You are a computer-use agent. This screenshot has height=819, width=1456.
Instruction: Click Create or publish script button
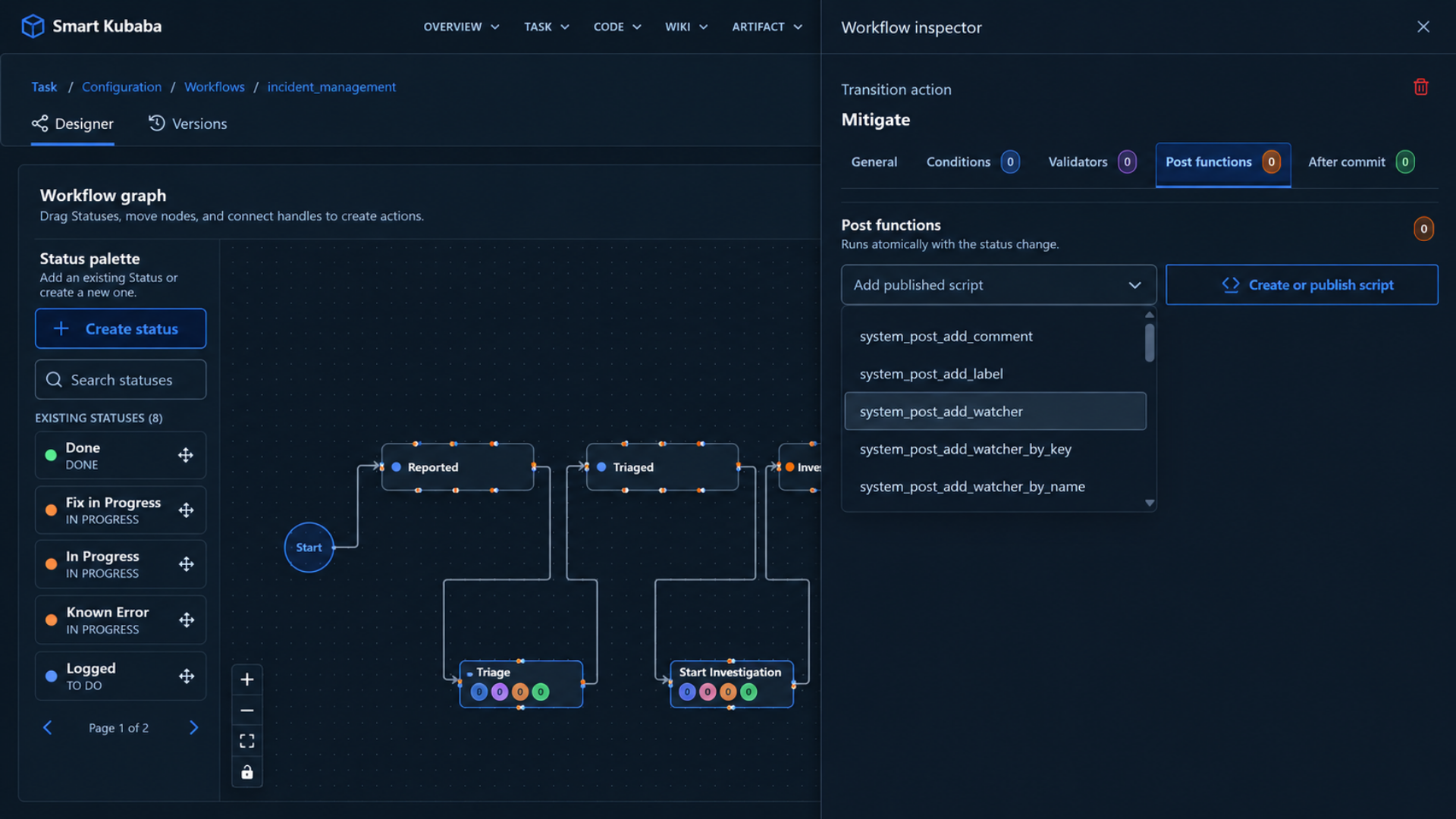[1301, 285]
